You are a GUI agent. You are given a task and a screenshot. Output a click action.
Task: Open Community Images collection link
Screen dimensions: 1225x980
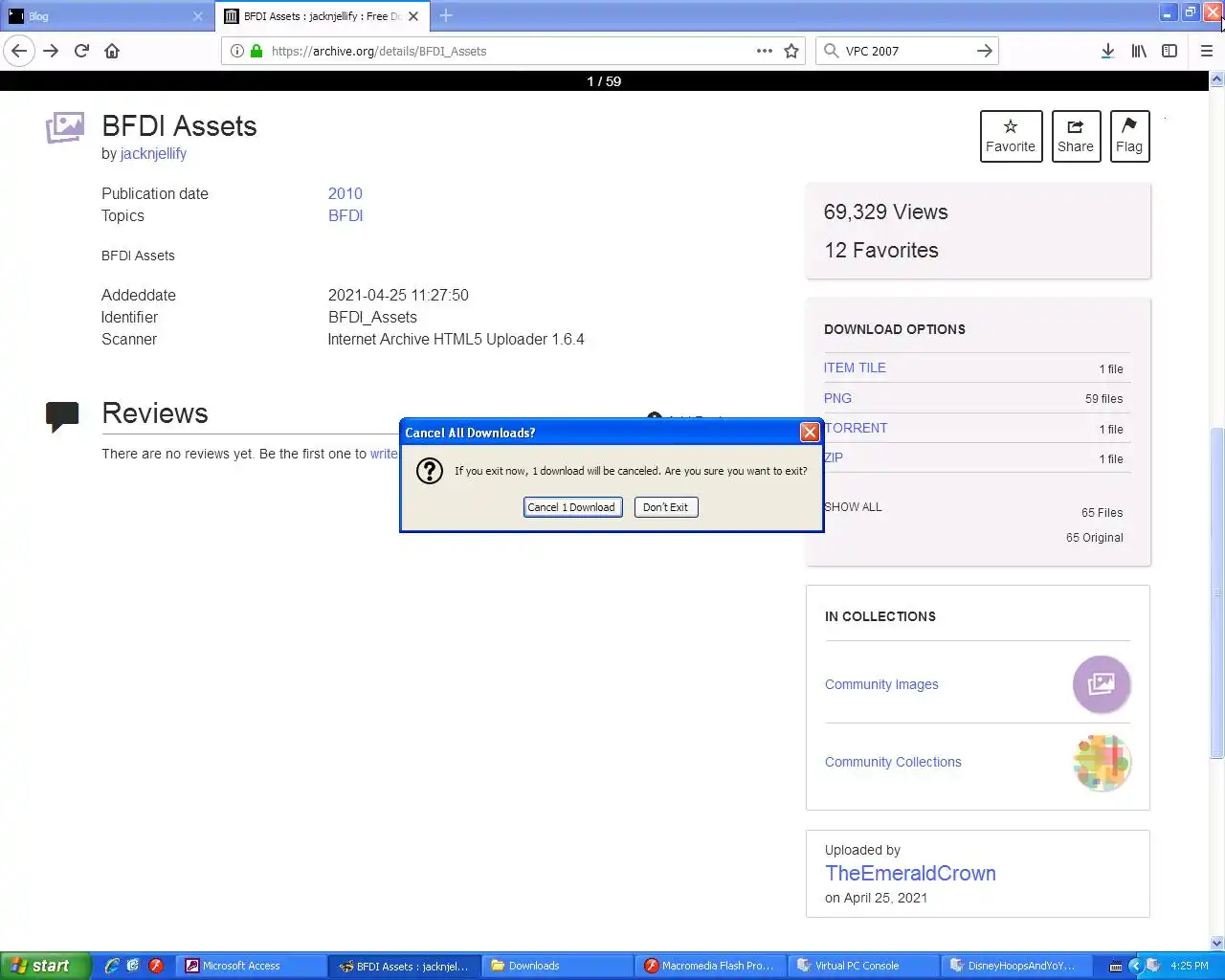click(x=881, y=684)
